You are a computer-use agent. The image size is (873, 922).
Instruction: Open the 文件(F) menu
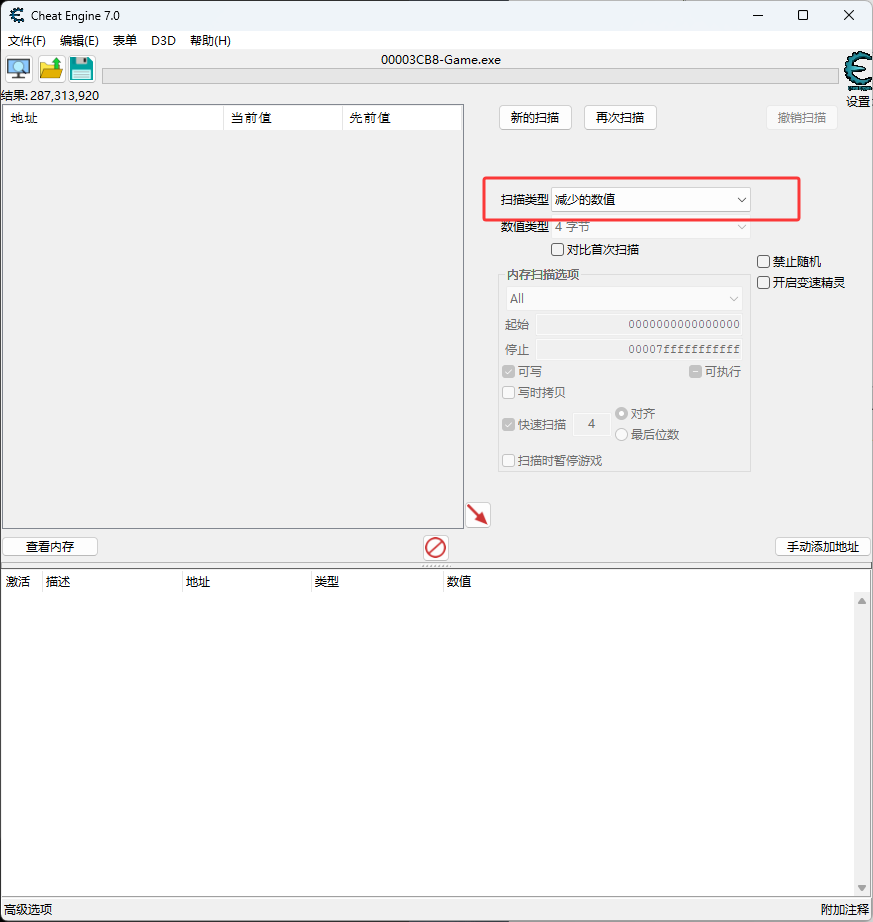[x=26, y=41]
